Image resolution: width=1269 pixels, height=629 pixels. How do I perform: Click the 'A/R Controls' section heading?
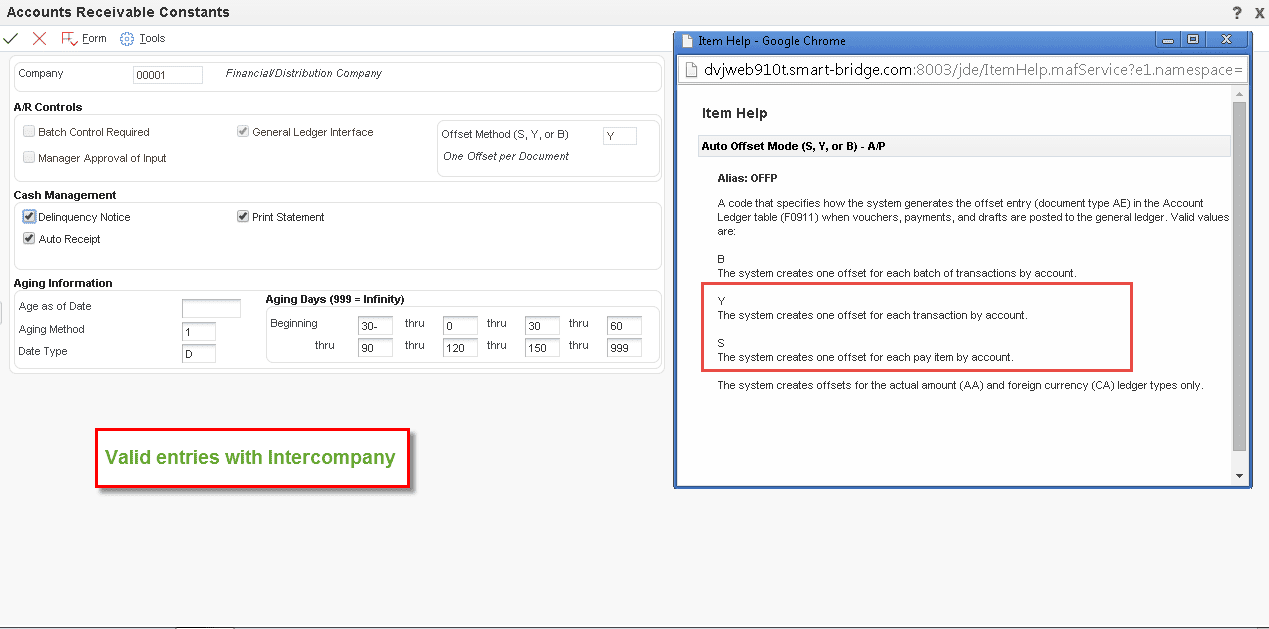(x=48, y=107)
